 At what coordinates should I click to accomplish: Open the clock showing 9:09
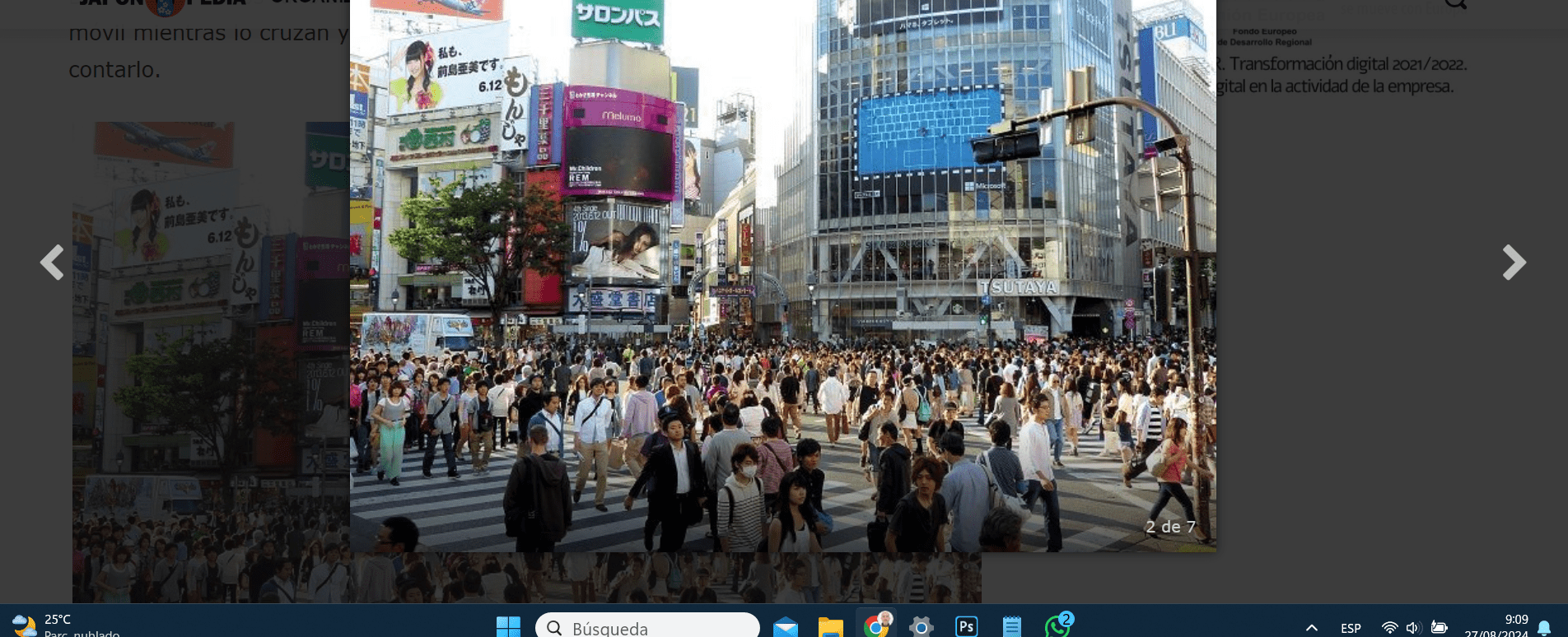click(1496, 625)
